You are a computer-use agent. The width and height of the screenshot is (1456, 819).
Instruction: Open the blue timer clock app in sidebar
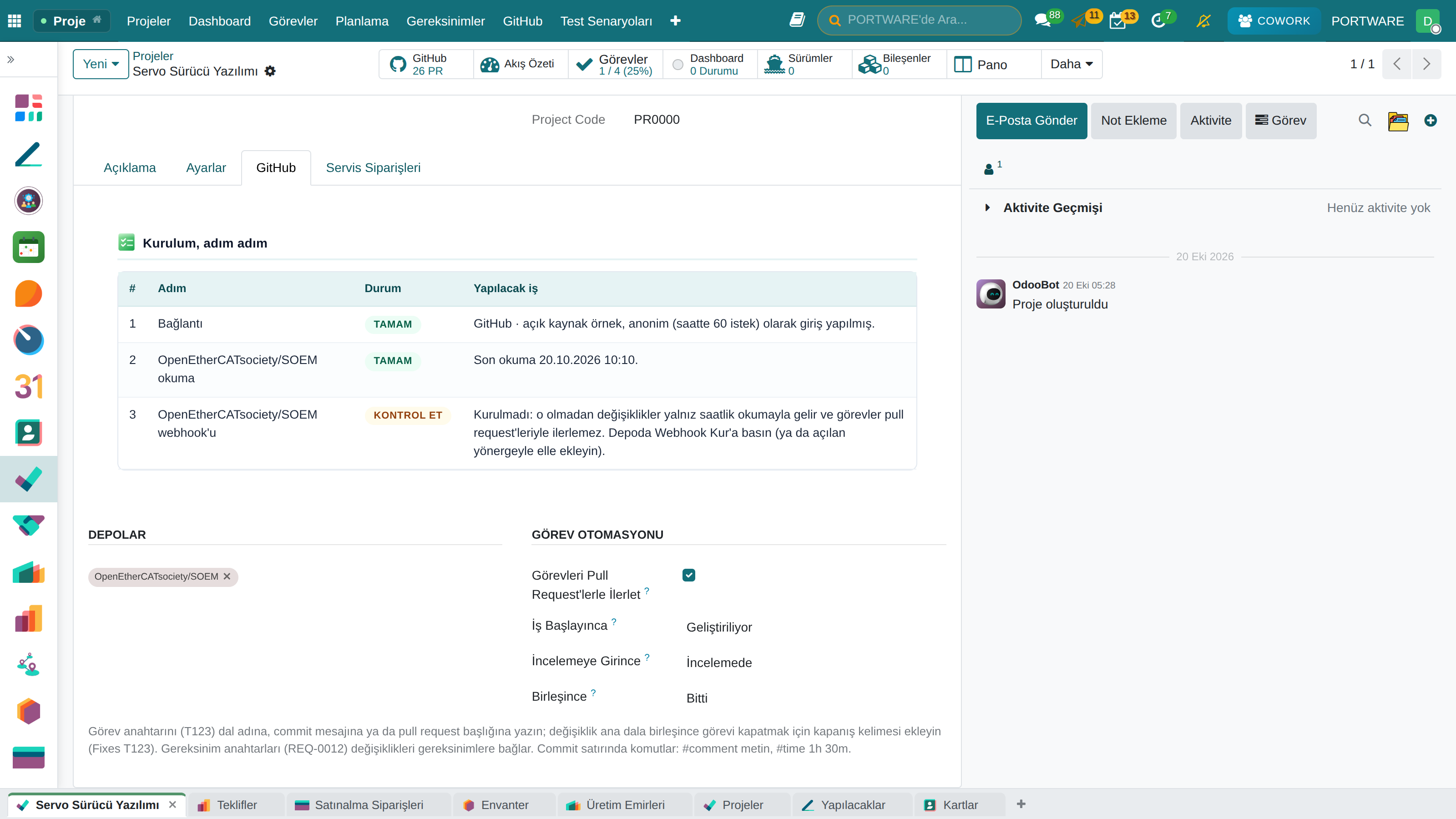(x=28, y=340)
